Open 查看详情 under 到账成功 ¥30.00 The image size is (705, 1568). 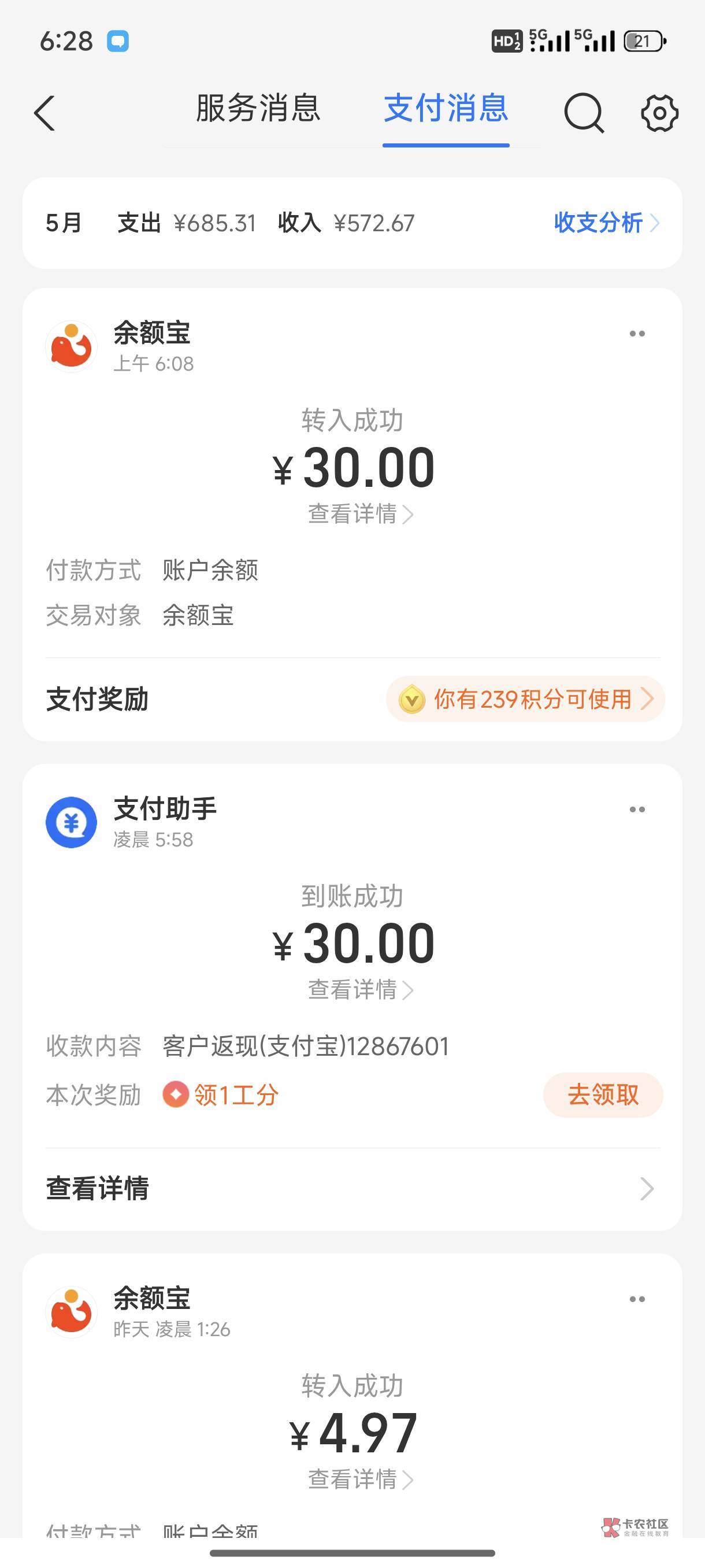point(360,990)
